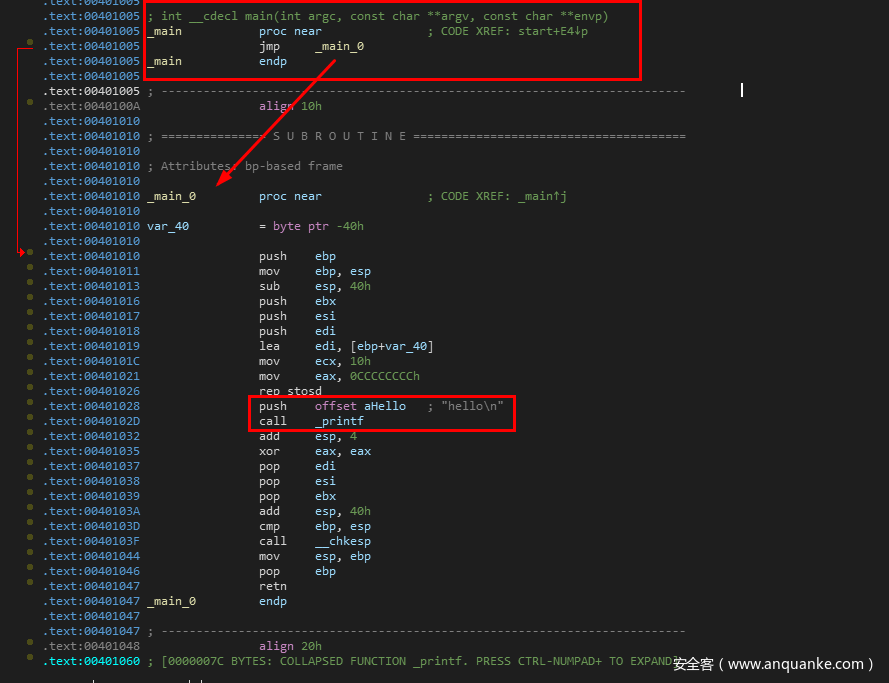Click gutter dot beside jmp _main_0 line
889x683 pixels.
(x=31, y=46)
